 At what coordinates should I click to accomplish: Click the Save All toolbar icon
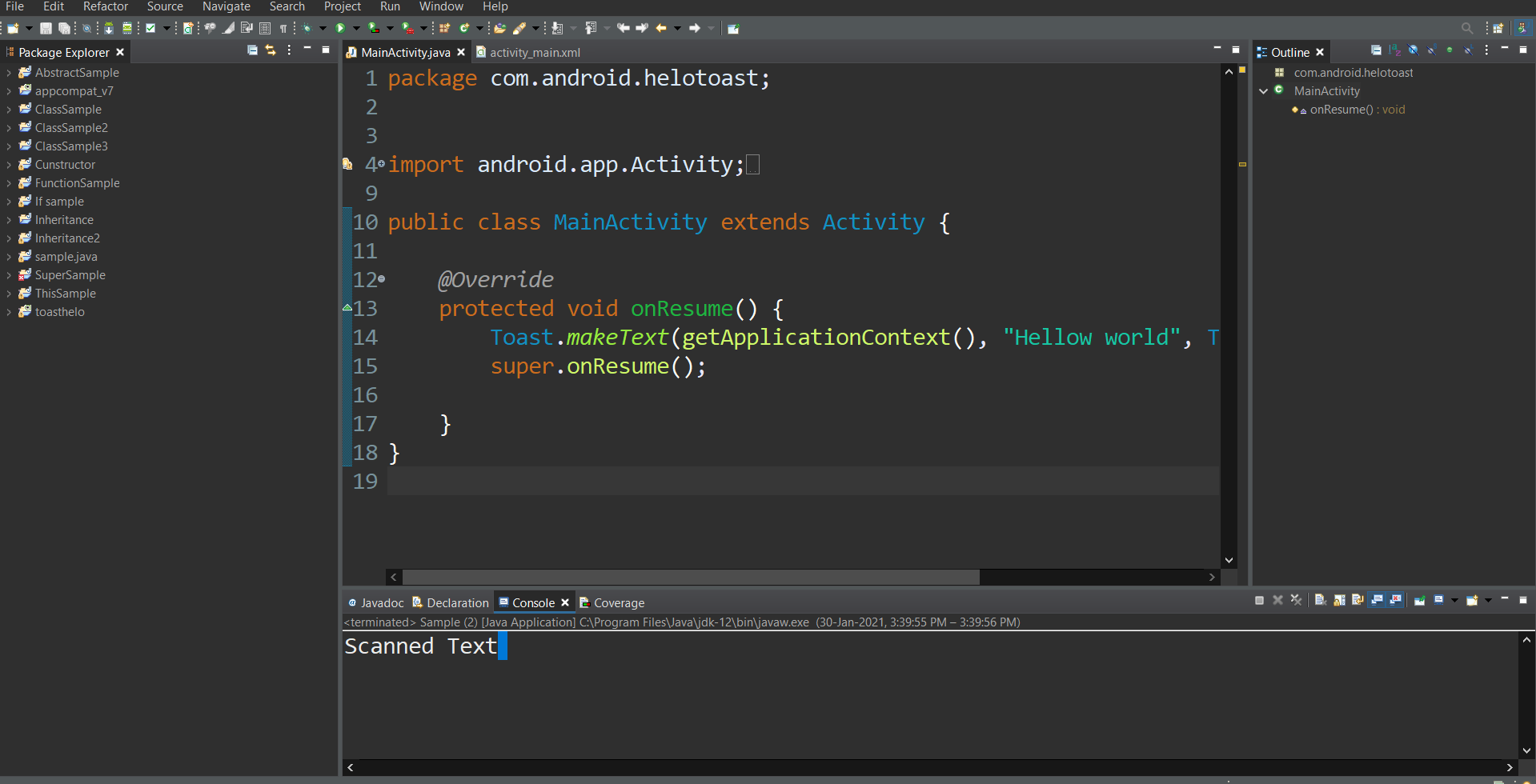64,28
